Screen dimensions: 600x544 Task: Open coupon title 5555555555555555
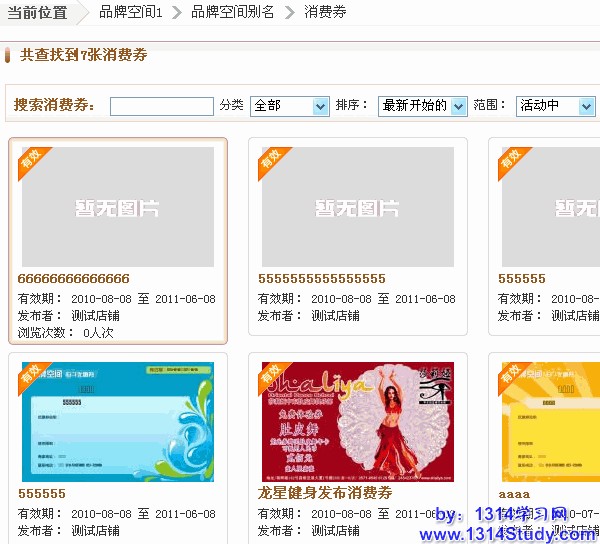(x=322, y=279)
